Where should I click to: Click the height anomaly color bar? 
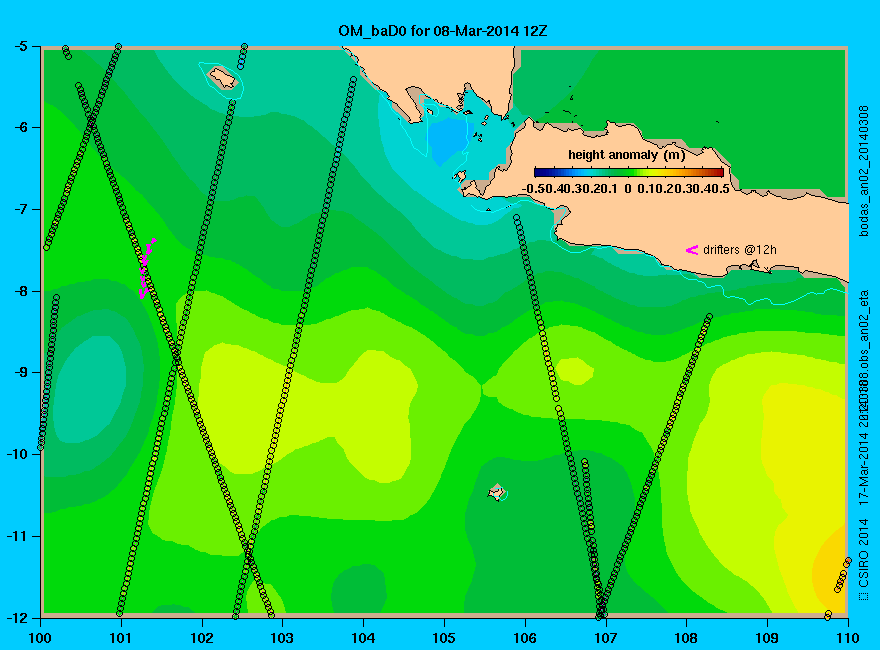[x=629, y=172]
